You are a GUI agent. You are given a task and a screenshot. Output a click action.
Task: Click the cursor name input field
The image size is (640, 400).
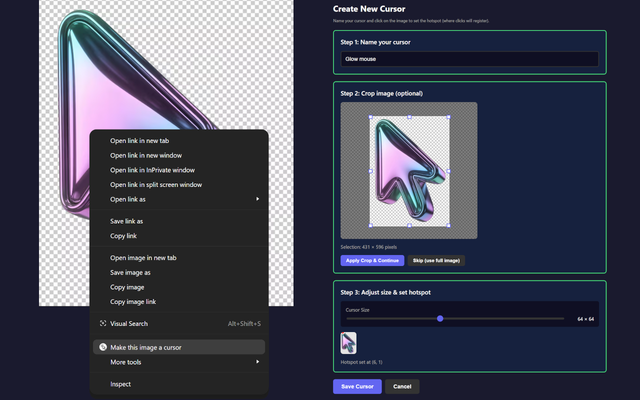(469, 59)
